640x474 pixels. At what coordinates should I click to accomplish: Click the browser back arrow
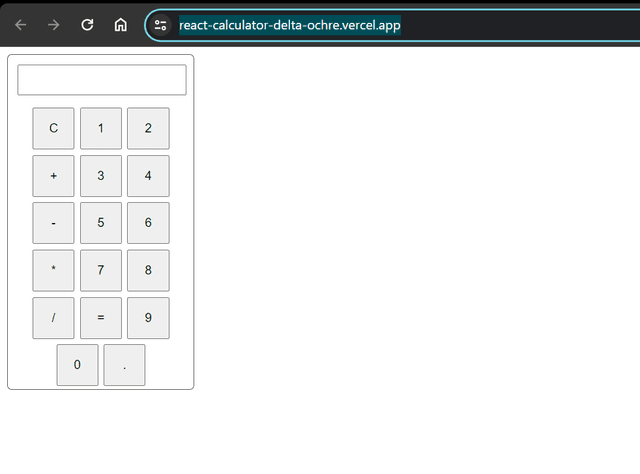click(x=20, y=25)
